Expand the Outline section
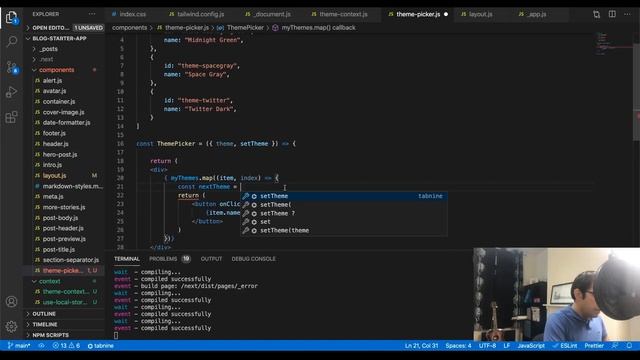This screenshot has height=360, width=640. coord(64,314)
